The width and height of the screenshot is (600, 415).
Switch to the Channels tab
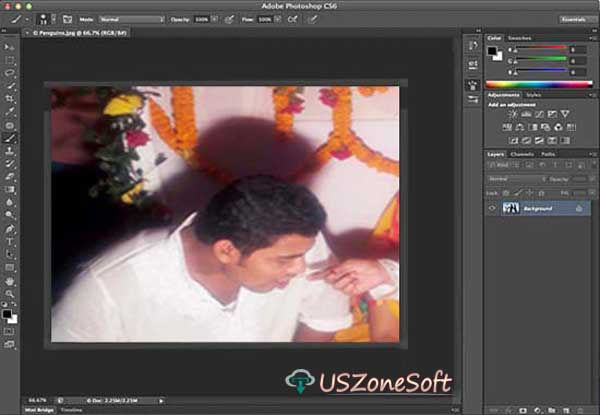[x=522, y=154]
